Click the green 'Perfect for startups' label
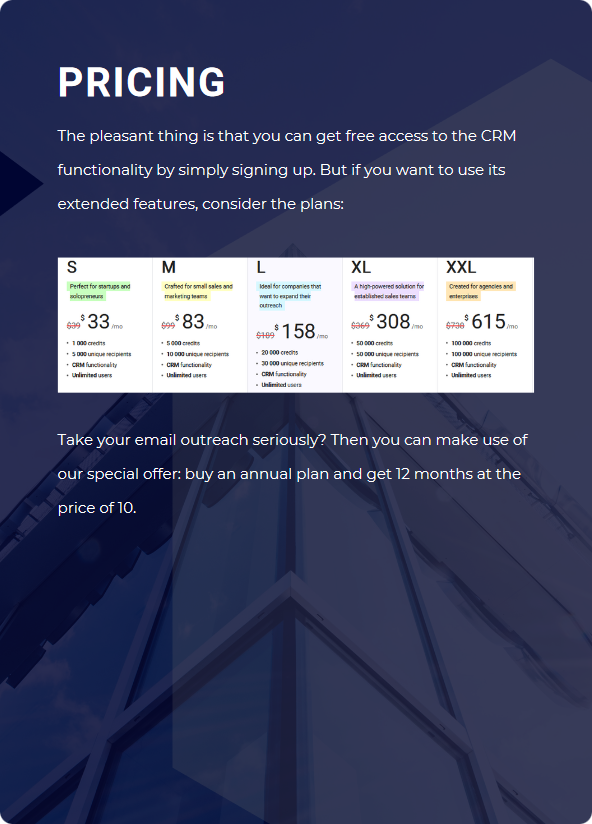 coord(99,291)
